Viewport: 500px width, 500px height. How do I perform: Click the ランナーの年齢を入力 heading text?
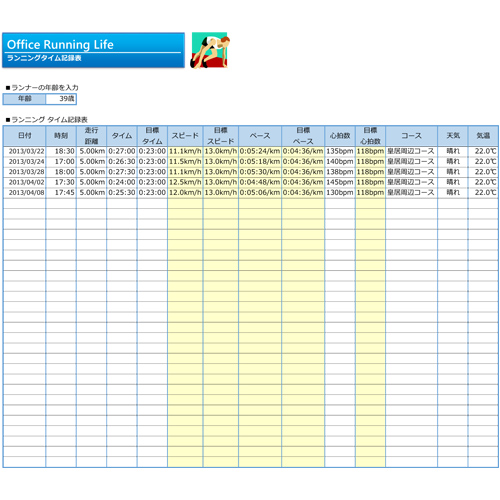click(x=42, y=88)
